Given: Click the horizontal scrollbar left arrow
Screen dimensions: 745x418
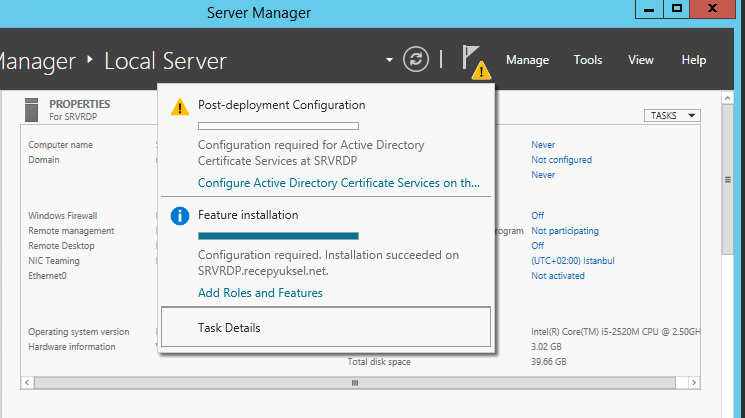Looking at the screenshot, I should pos(27,383).
